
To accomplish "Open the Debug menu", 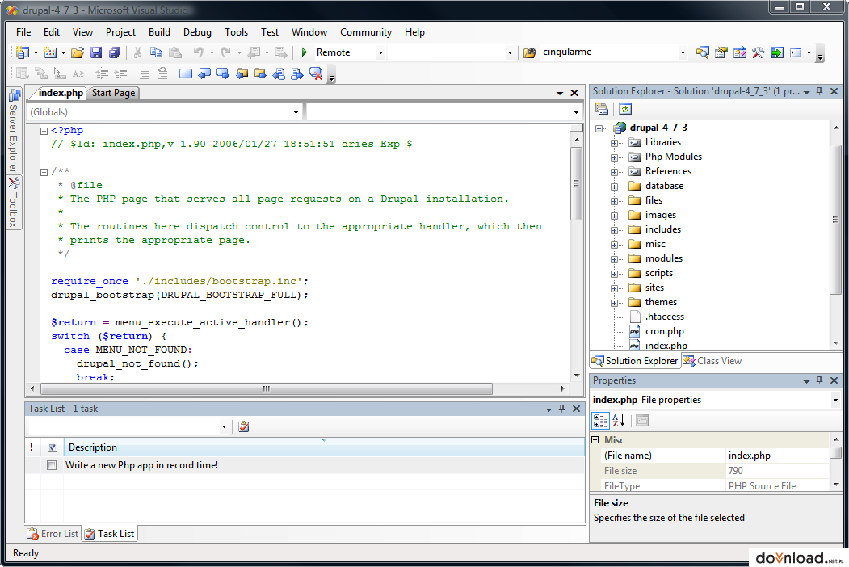I will point(197,32).
